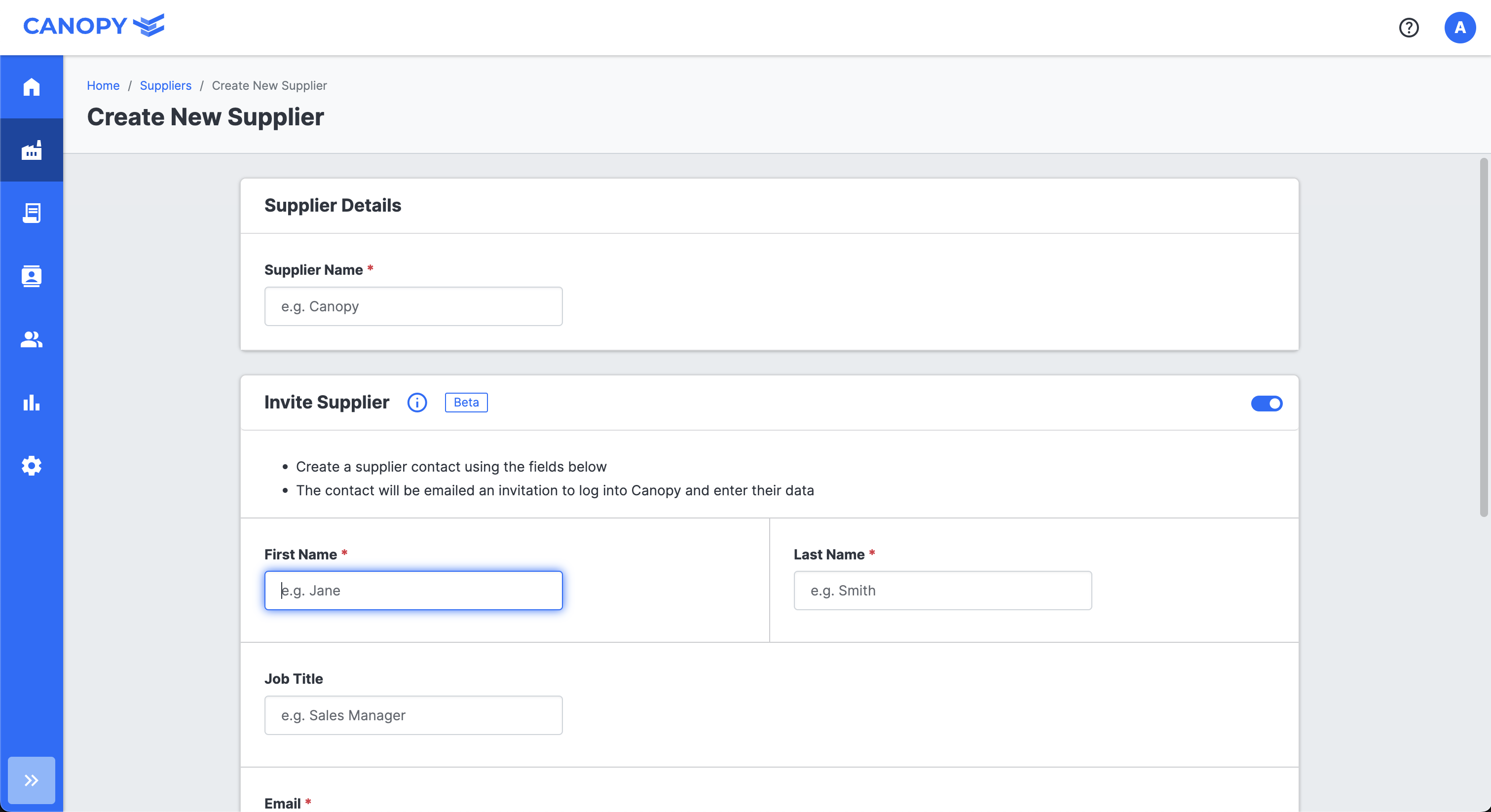1491x812 pixels.
Task: Click the Create New Supplier breadcrumb text
Action: click(x=269, y=85)
